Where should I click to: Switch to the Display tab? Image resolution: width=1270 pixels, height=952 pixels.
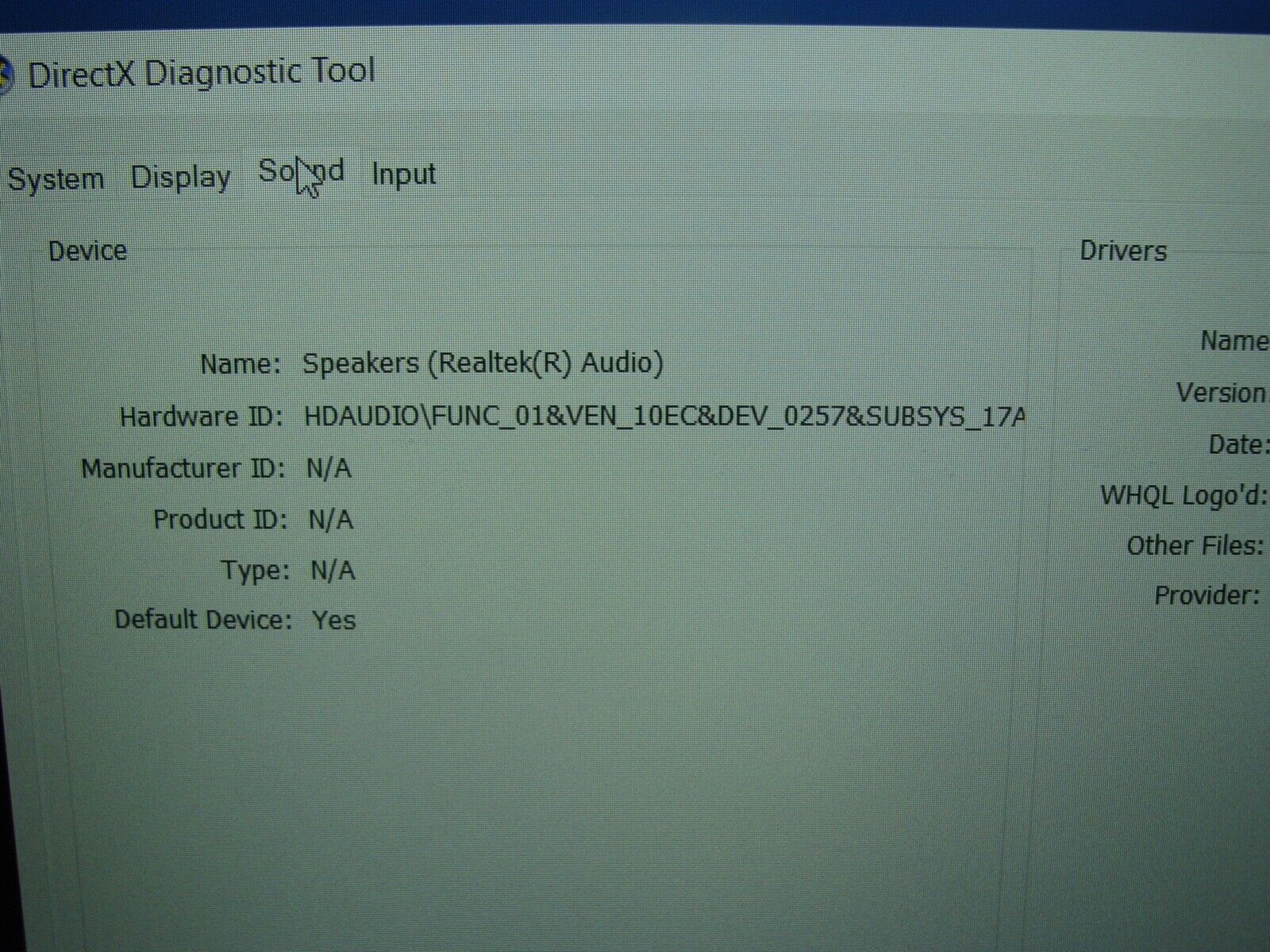click(181, 178)
